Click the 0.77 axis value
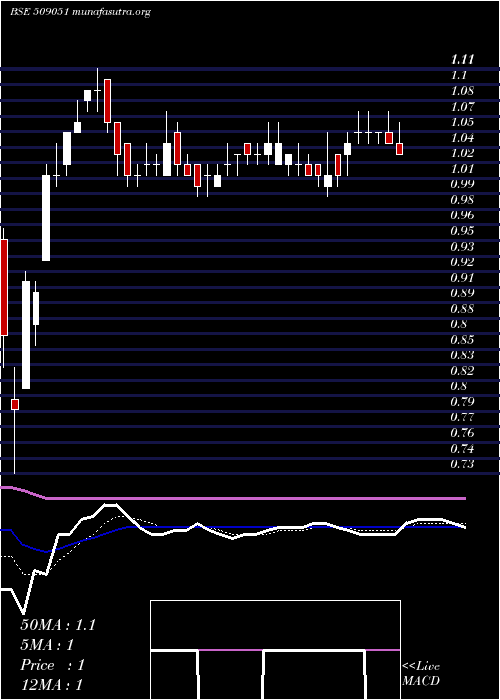The width and height of the screenshot is (500, 700). [462, 417]
